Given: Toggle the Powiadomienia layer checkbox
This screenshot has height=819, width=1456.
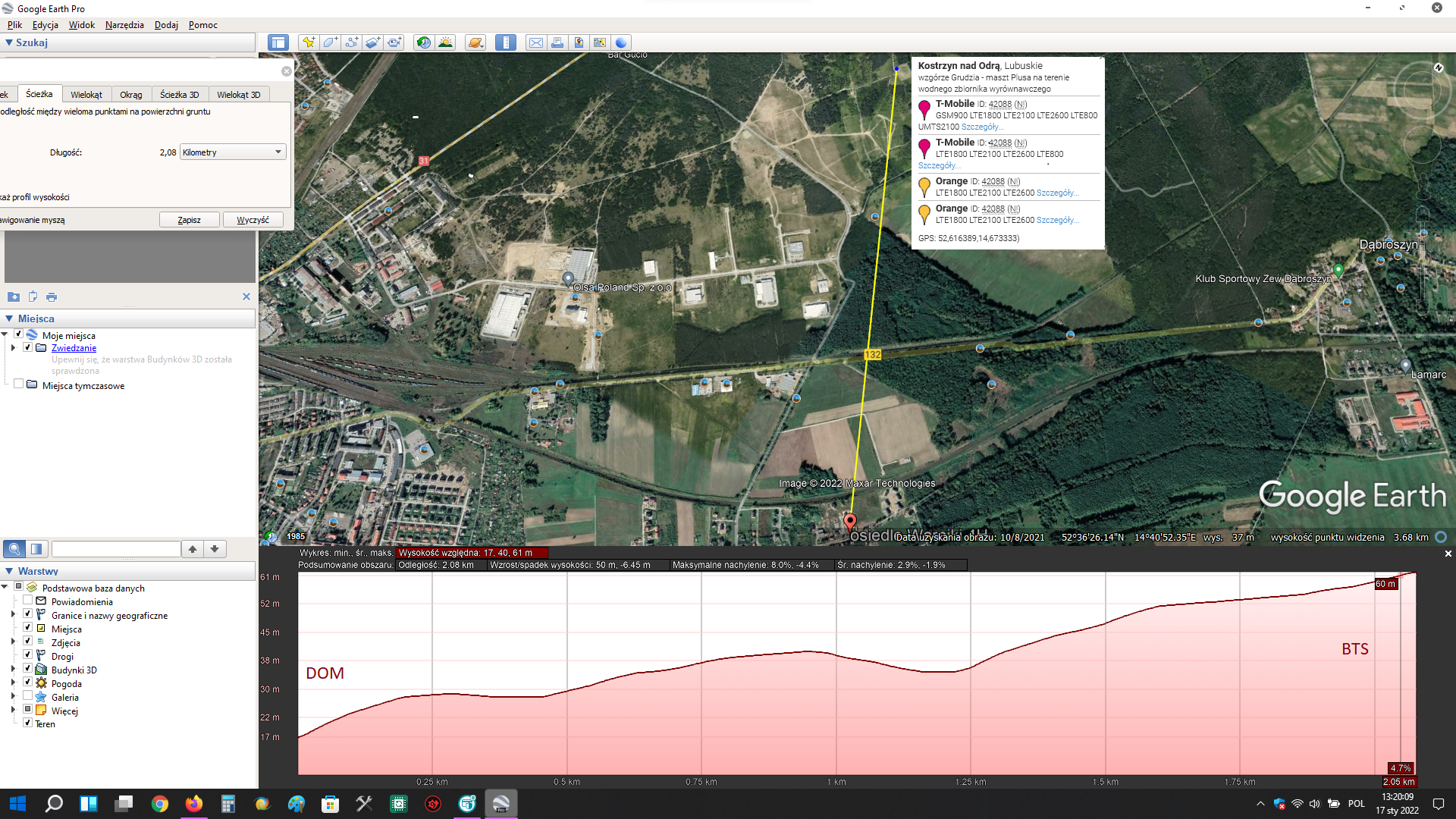Looking at the screenshot, I should (x=27, y=601).
